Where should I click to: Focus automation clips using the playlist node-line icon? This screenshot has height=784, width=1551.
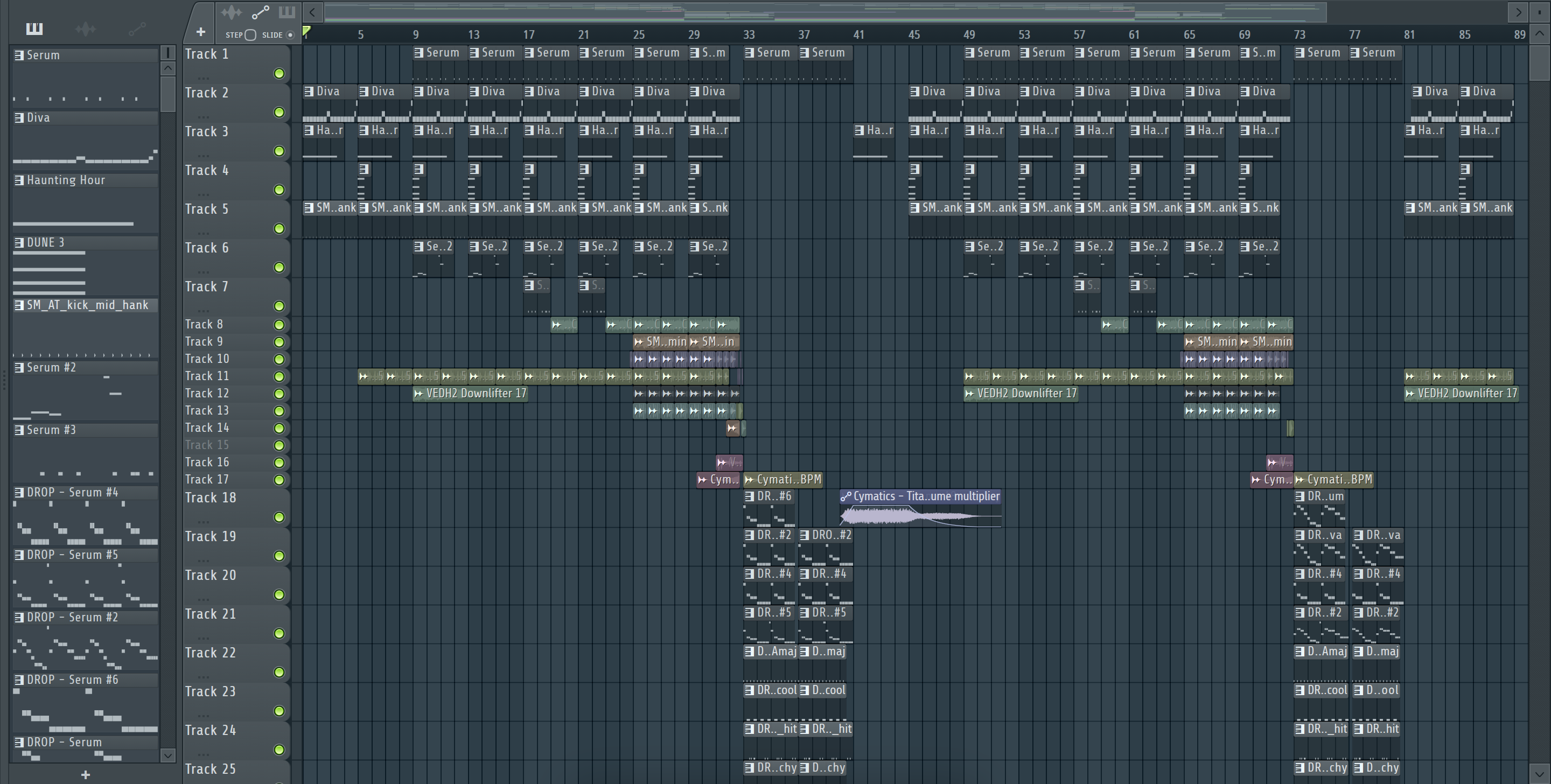[260, 12]
